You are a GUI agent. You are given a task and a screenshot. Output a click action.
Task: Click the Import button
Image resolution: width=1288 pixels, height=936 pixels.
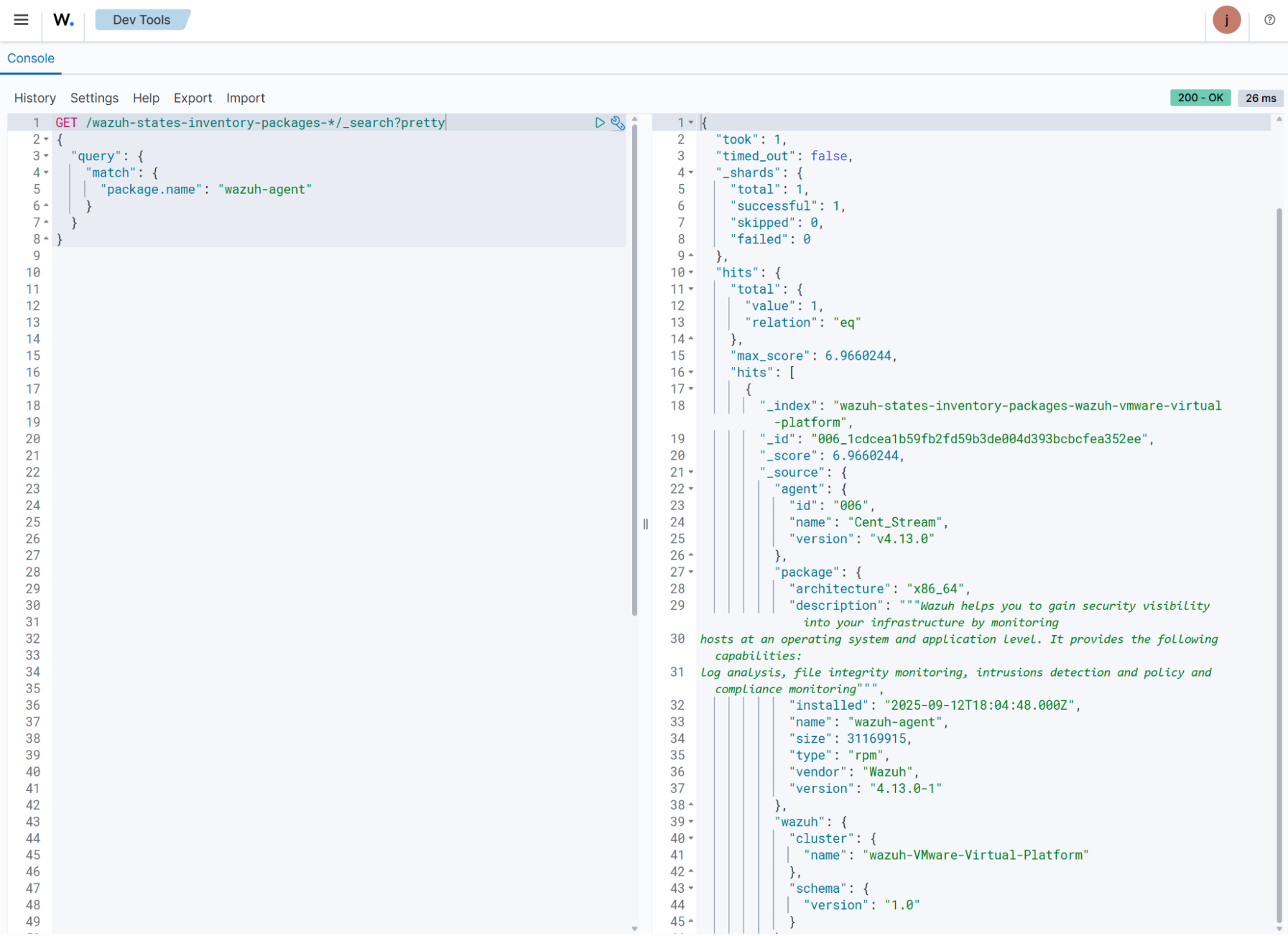coord(245,98)
